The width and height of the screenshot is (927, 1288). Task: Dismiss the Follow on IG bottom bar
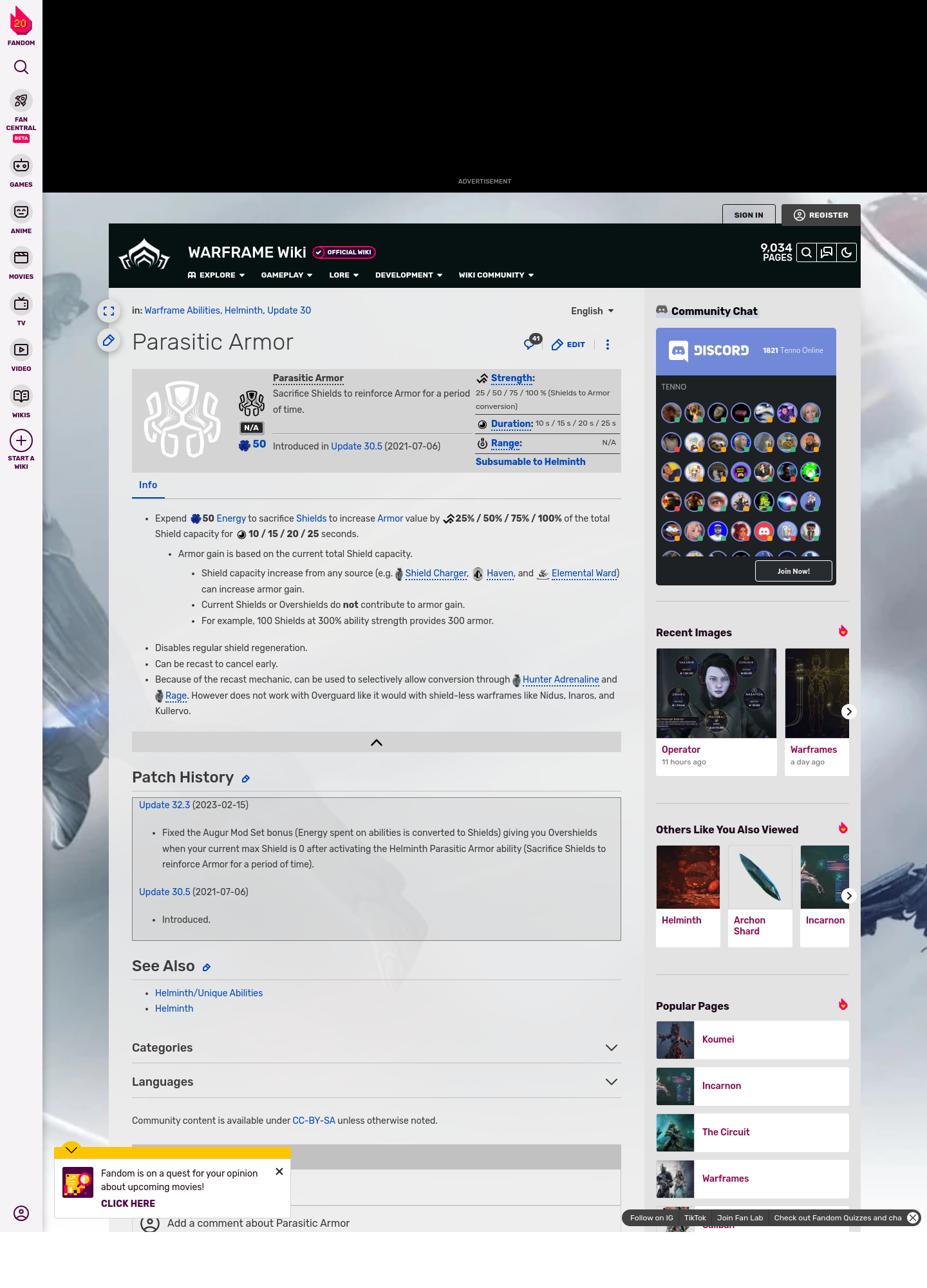click(x=913, y=1218)
